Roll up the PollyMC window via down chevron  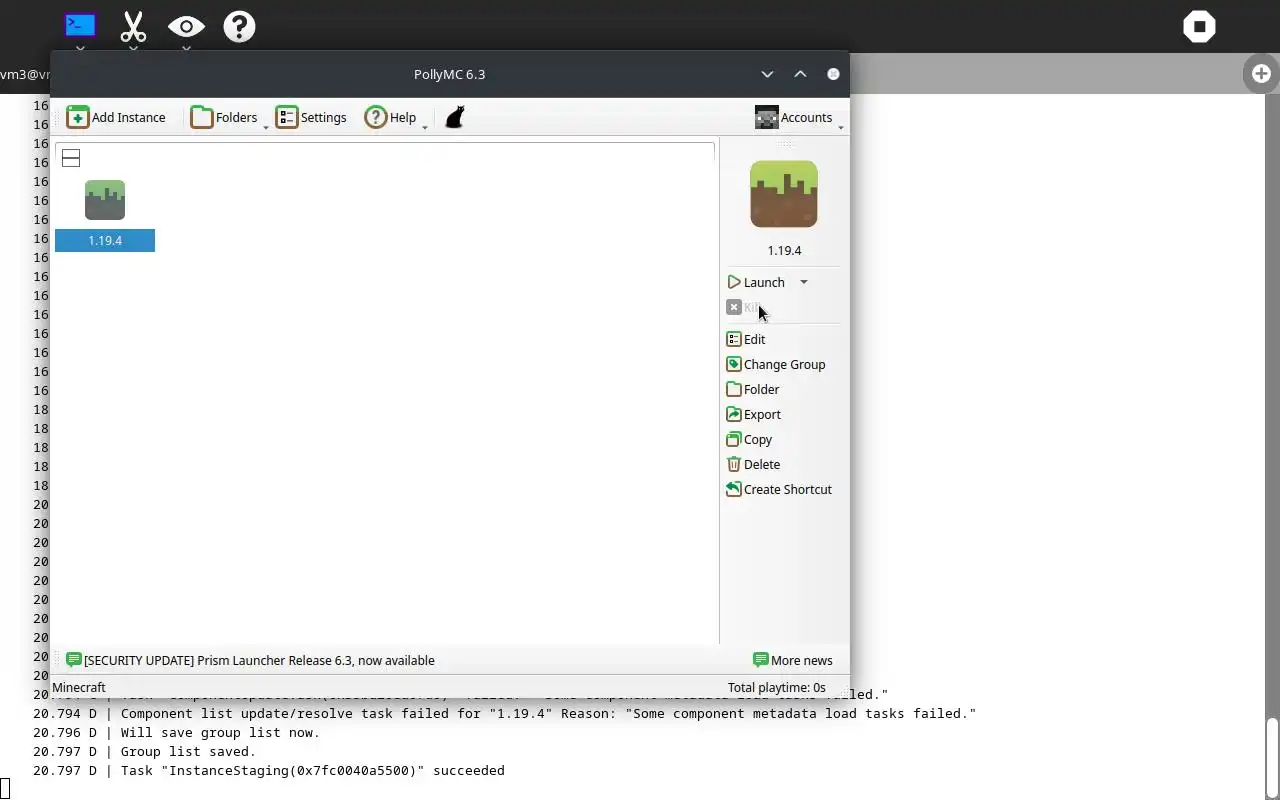[767, 74]
